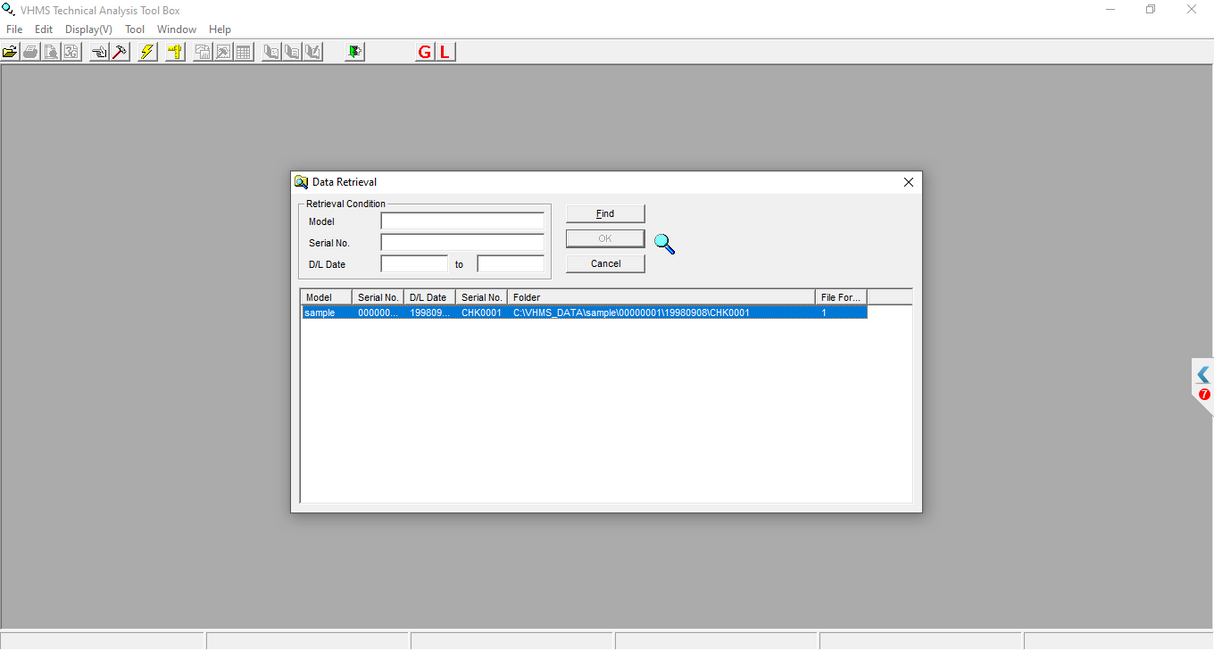Click the Open file toolbar icon
Screen dimensions: 1214x650
[10, 51]
